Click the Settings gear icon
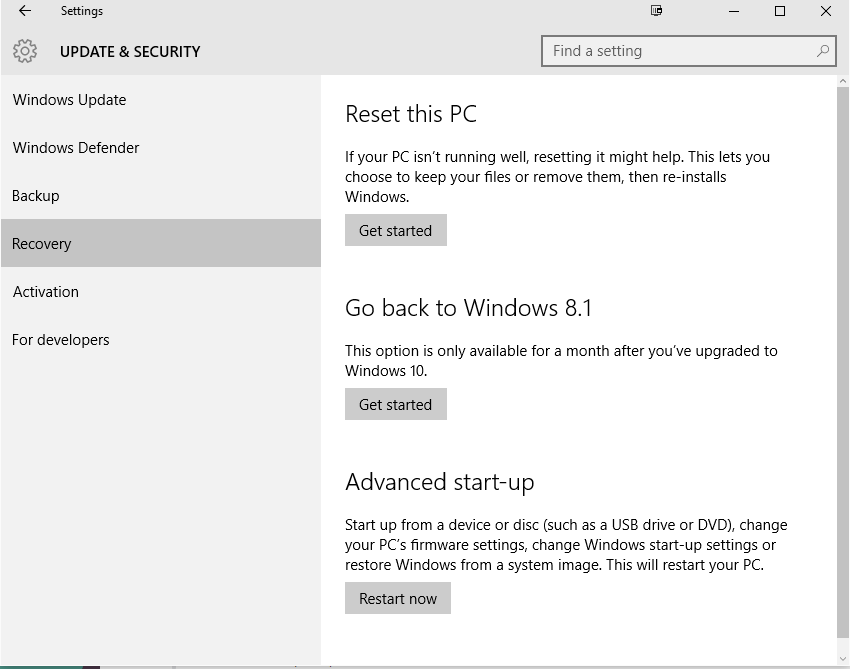Viewport: 850px width, 669px height. (x=25, y=52)
